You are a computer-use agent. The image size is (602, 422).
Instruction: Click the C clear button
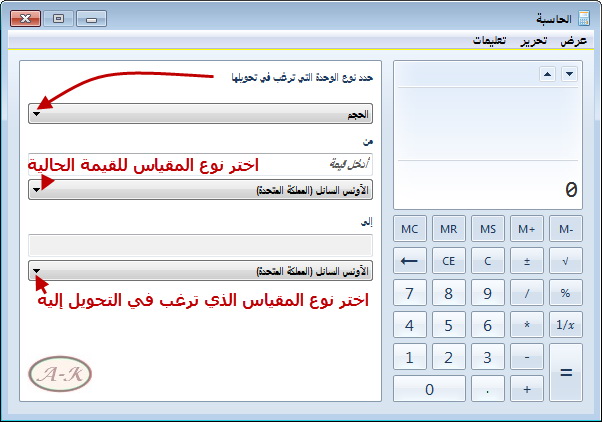(x=488, y=261)
